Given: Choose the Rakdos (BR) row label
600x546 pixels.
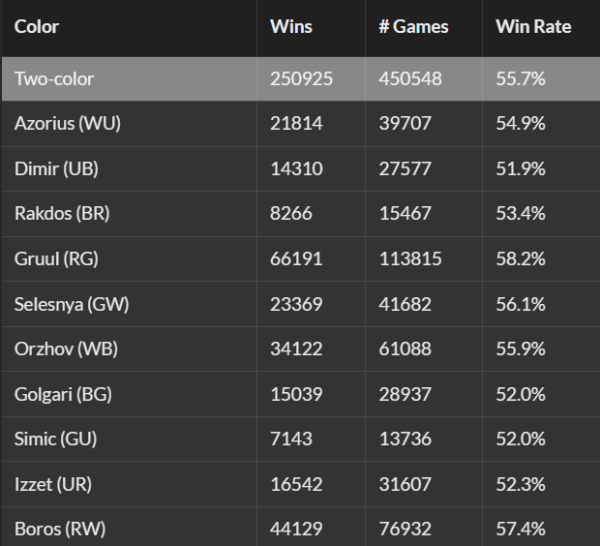Looking at the screenshot, I should [x=61, y=214].
